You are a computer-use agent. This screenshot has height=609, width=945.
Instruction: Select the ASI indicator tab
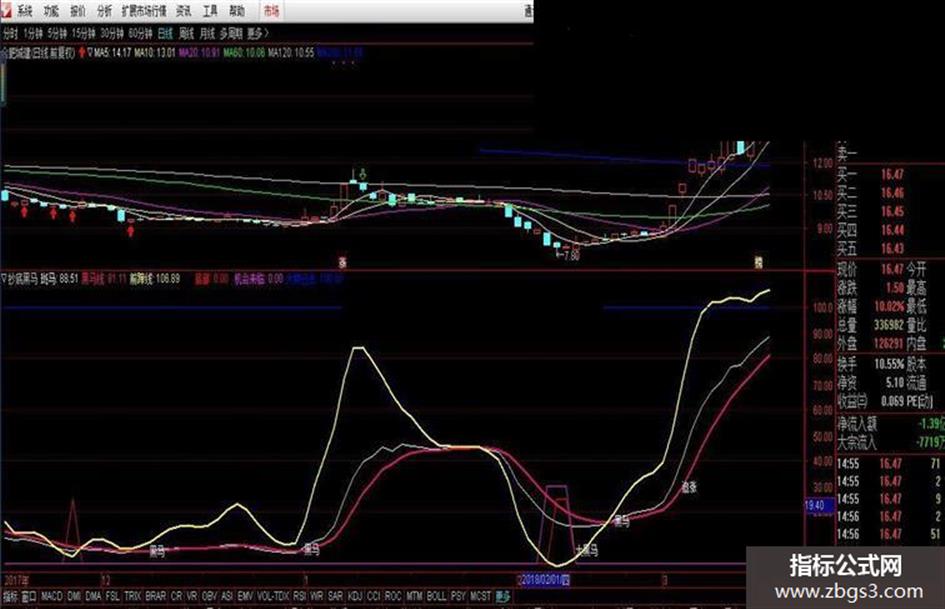pos(227,596)
